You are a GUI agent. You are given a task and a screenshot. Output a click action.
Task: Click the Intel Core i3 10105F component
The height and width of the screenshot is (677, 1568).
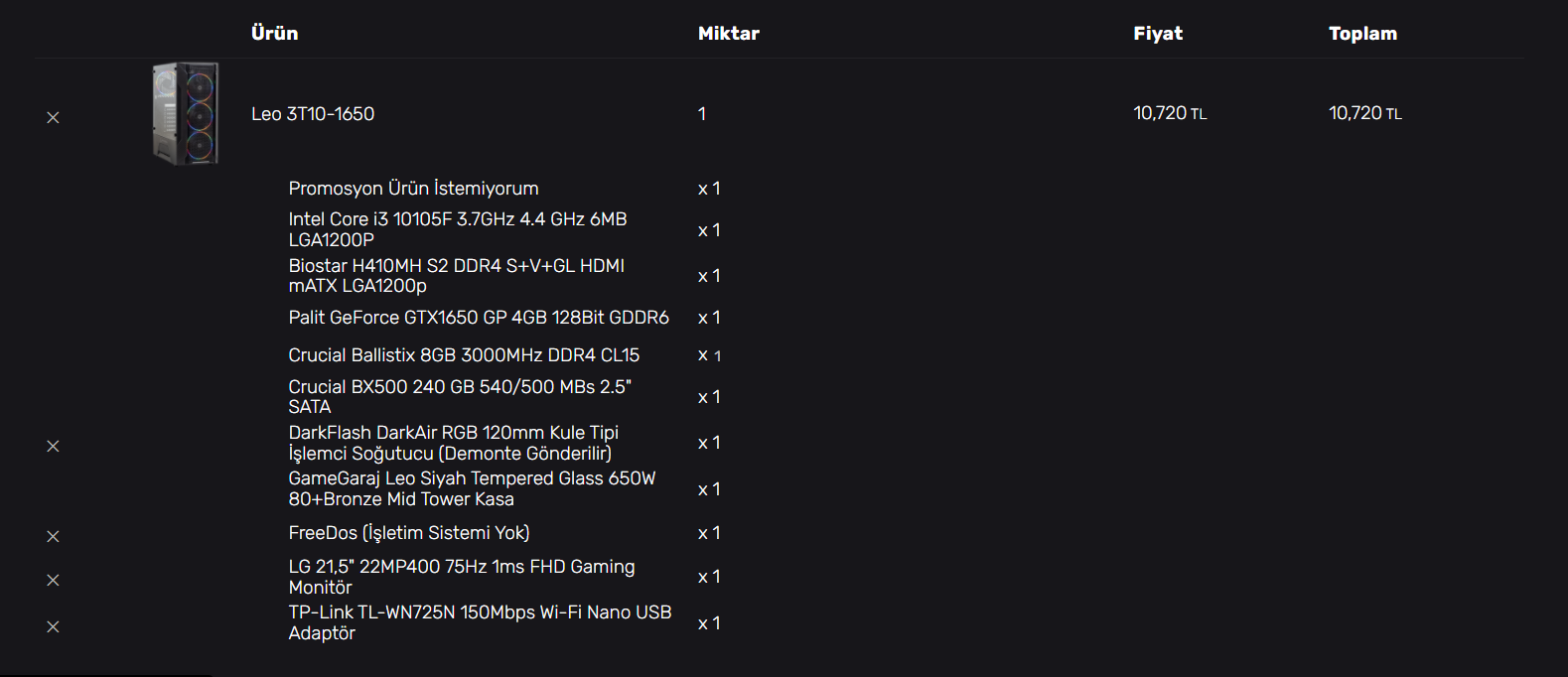[x=457, y=229]
